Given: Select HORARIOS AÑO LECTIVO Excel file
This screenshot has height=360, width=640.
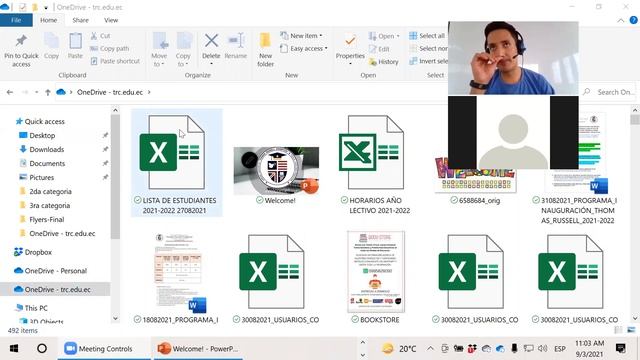Looking at the screenshot, I should coord(376,163).
